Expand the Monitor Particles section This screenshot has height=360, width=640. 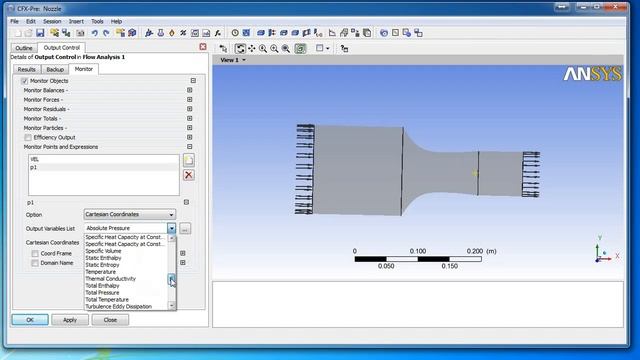[189, 128]
